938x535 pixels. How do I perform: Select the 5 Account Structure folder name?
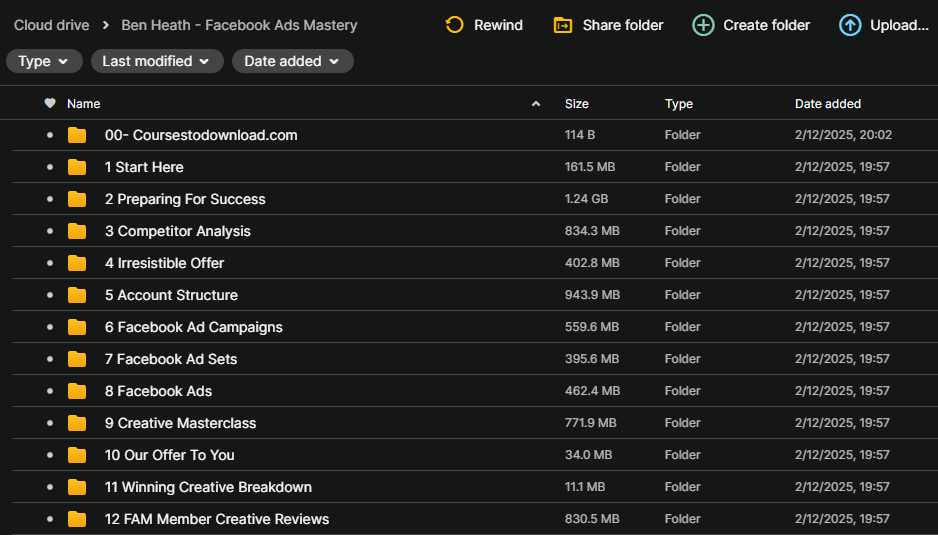click(x=171, y=295)
